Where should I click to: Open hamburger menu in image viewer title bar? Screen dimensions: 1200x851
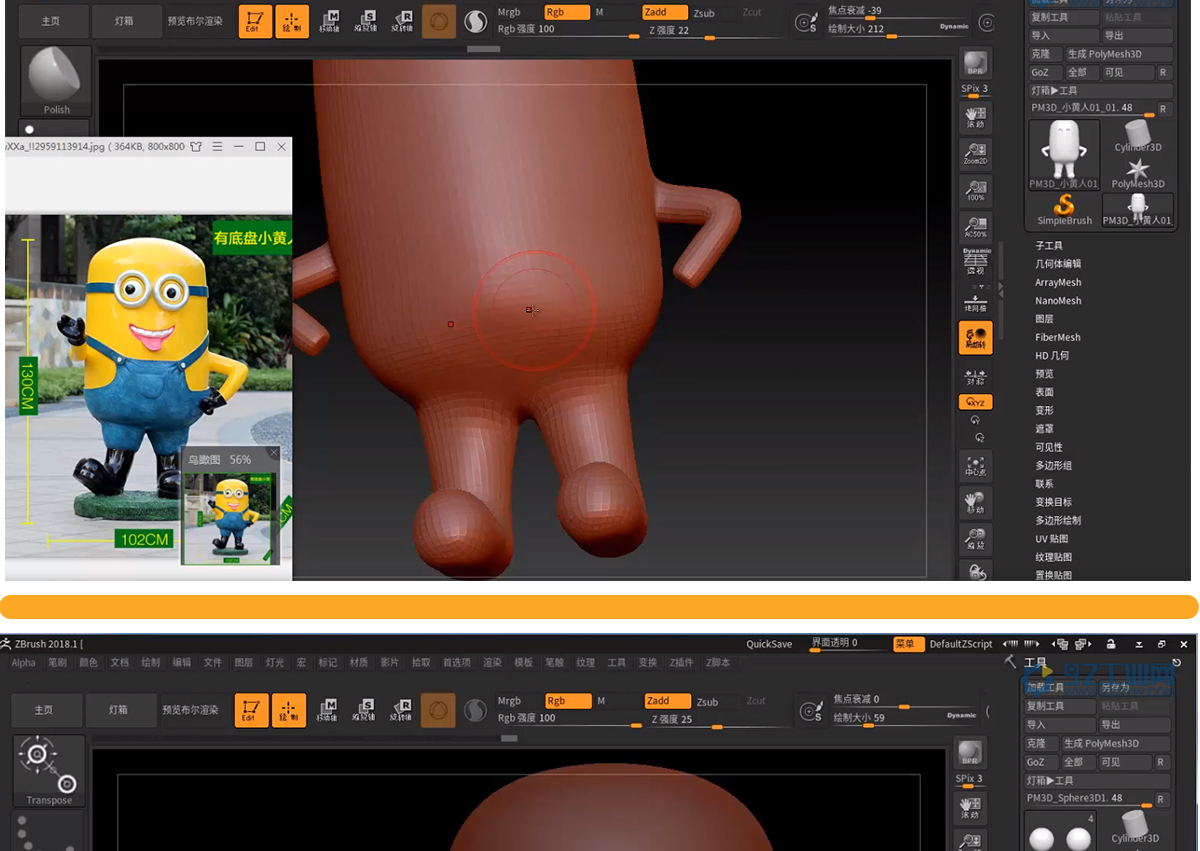tap(217, 146)
